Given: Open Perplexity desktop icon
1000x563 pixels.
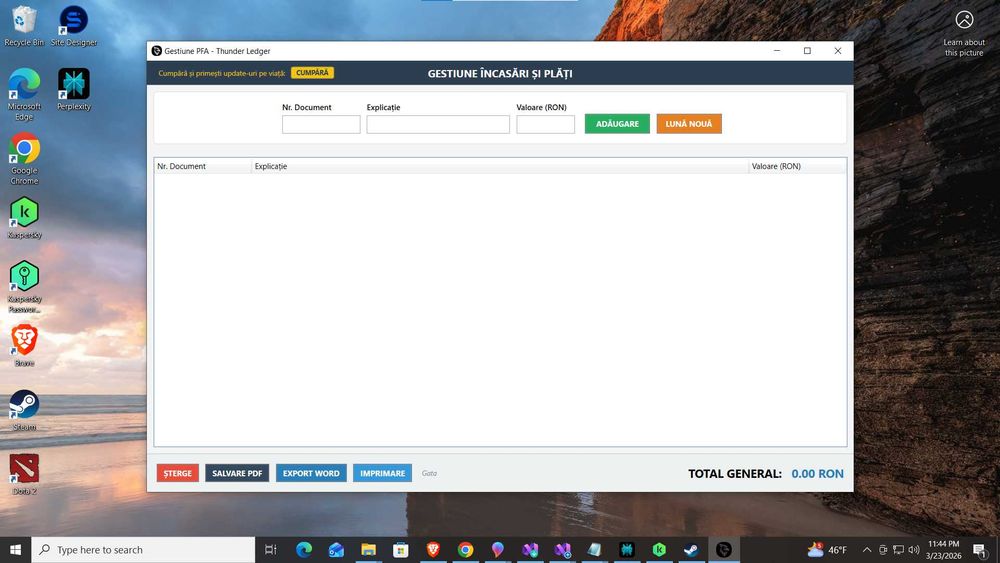Looking at the screenshot, I should (74, 89).
